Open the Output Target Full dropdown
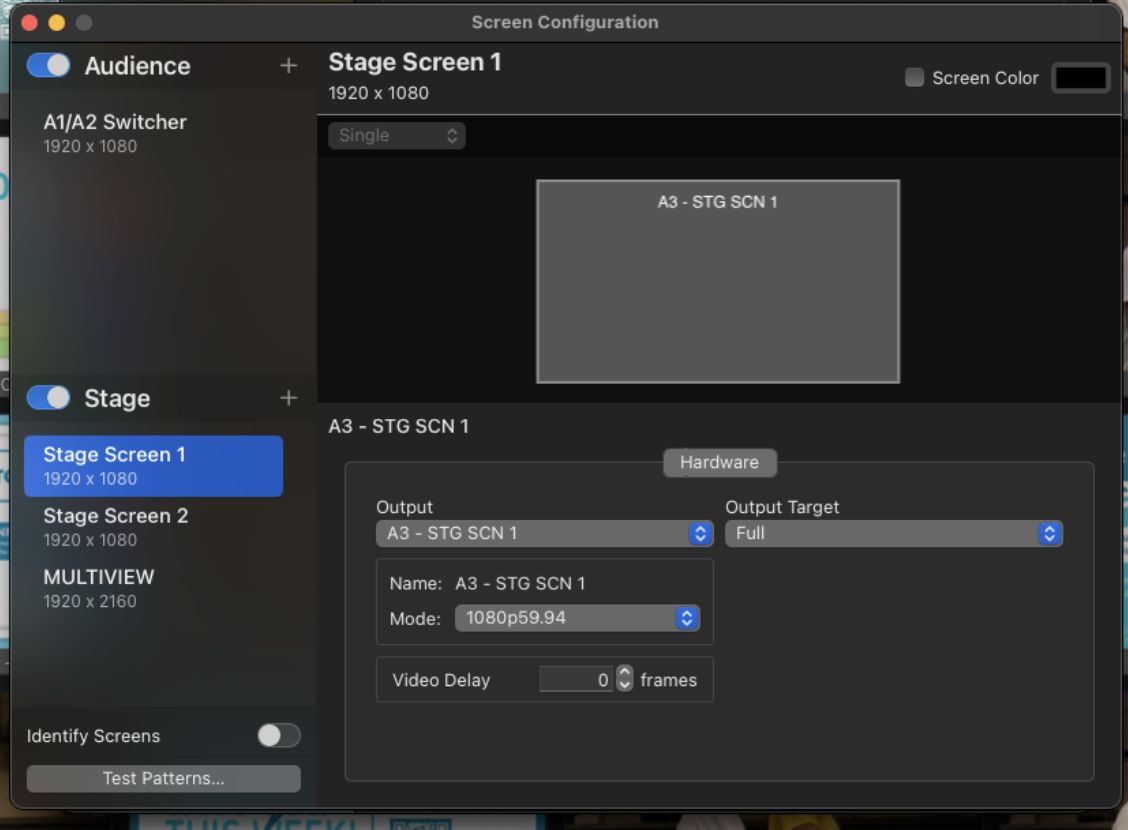Image resolution: width=1128 pixels, height=830 pixels. (x=893, y=533)
